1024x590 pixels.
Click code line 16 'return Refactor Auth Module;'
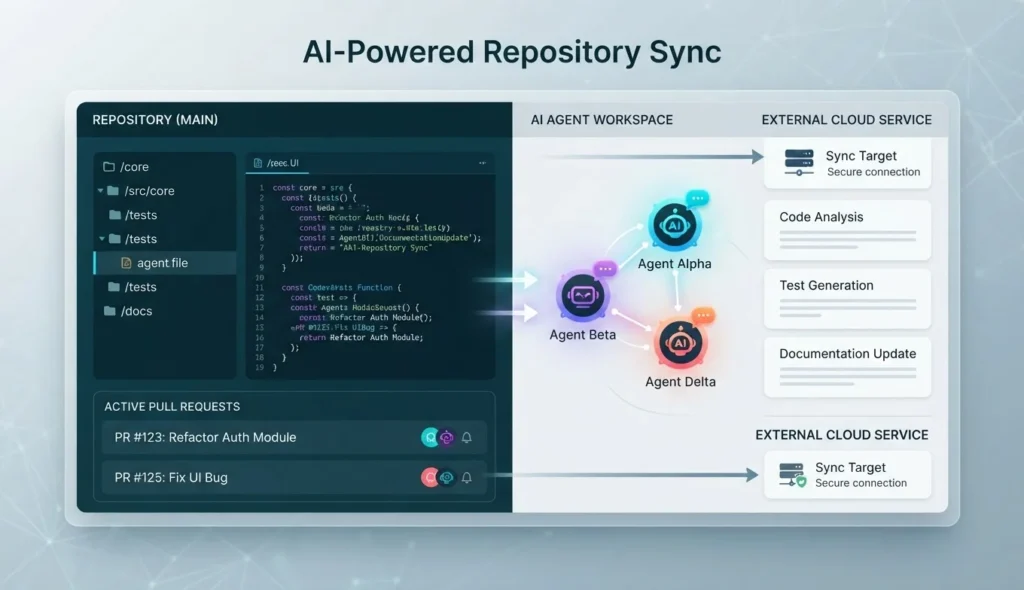pyautogui.click(x=361, y=338)
